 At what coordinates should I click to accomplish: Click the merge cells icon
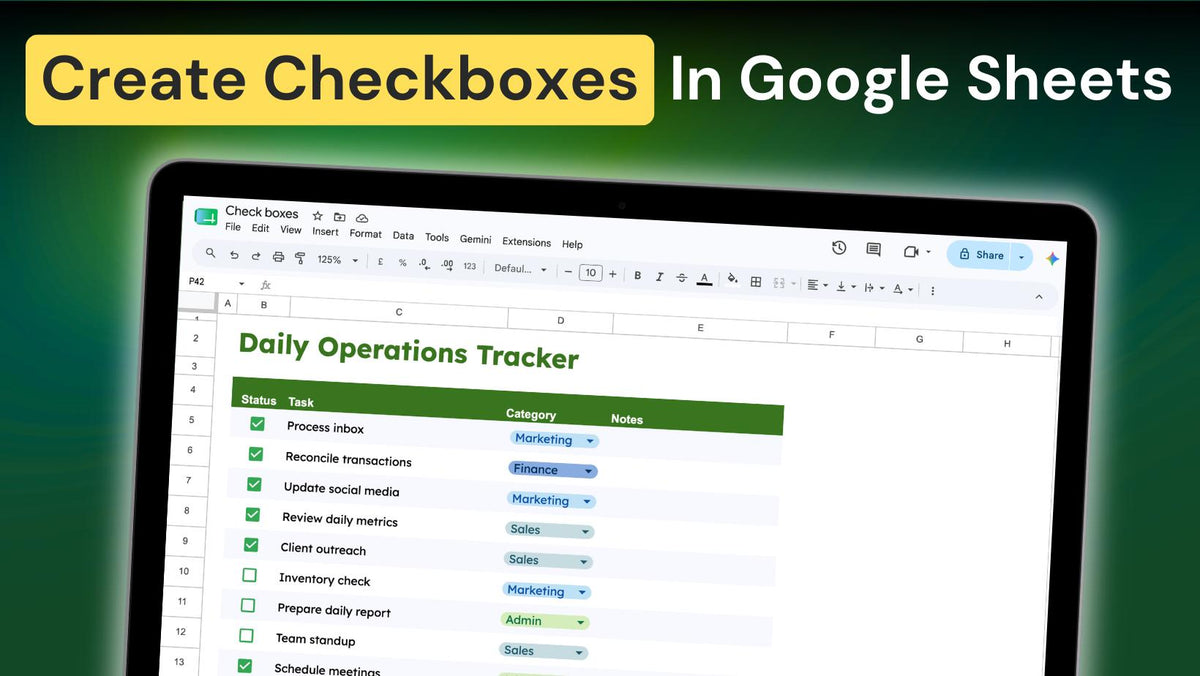tap(779, 283)
